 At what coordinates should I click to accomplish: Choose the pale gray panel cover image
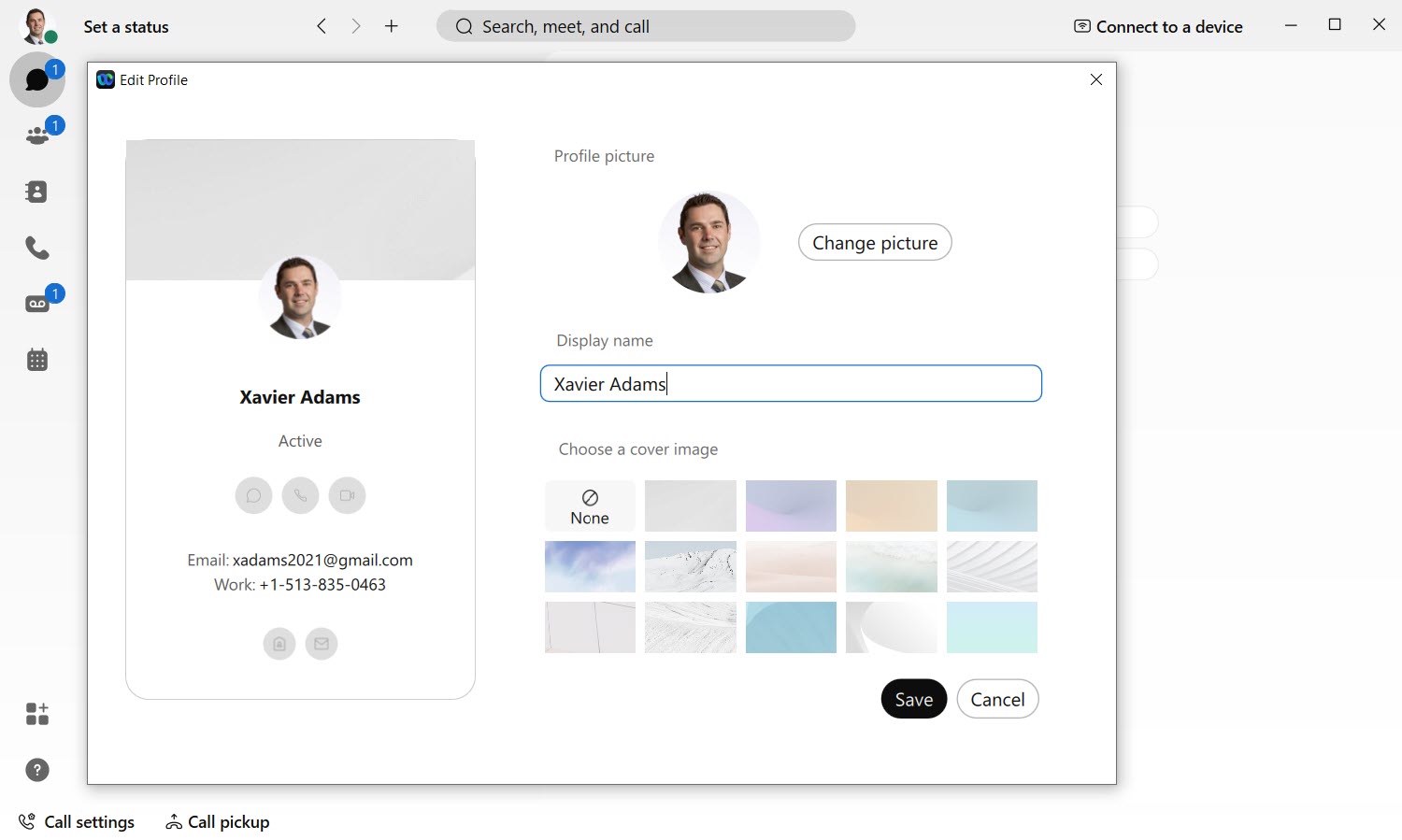coord(590,627)
